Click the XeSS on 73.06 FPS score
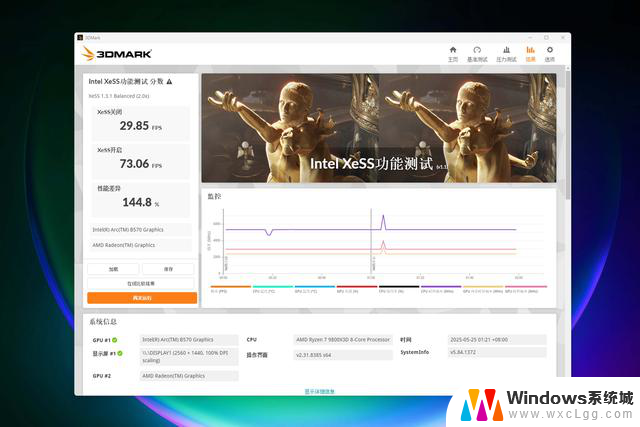 click(140, 164)
